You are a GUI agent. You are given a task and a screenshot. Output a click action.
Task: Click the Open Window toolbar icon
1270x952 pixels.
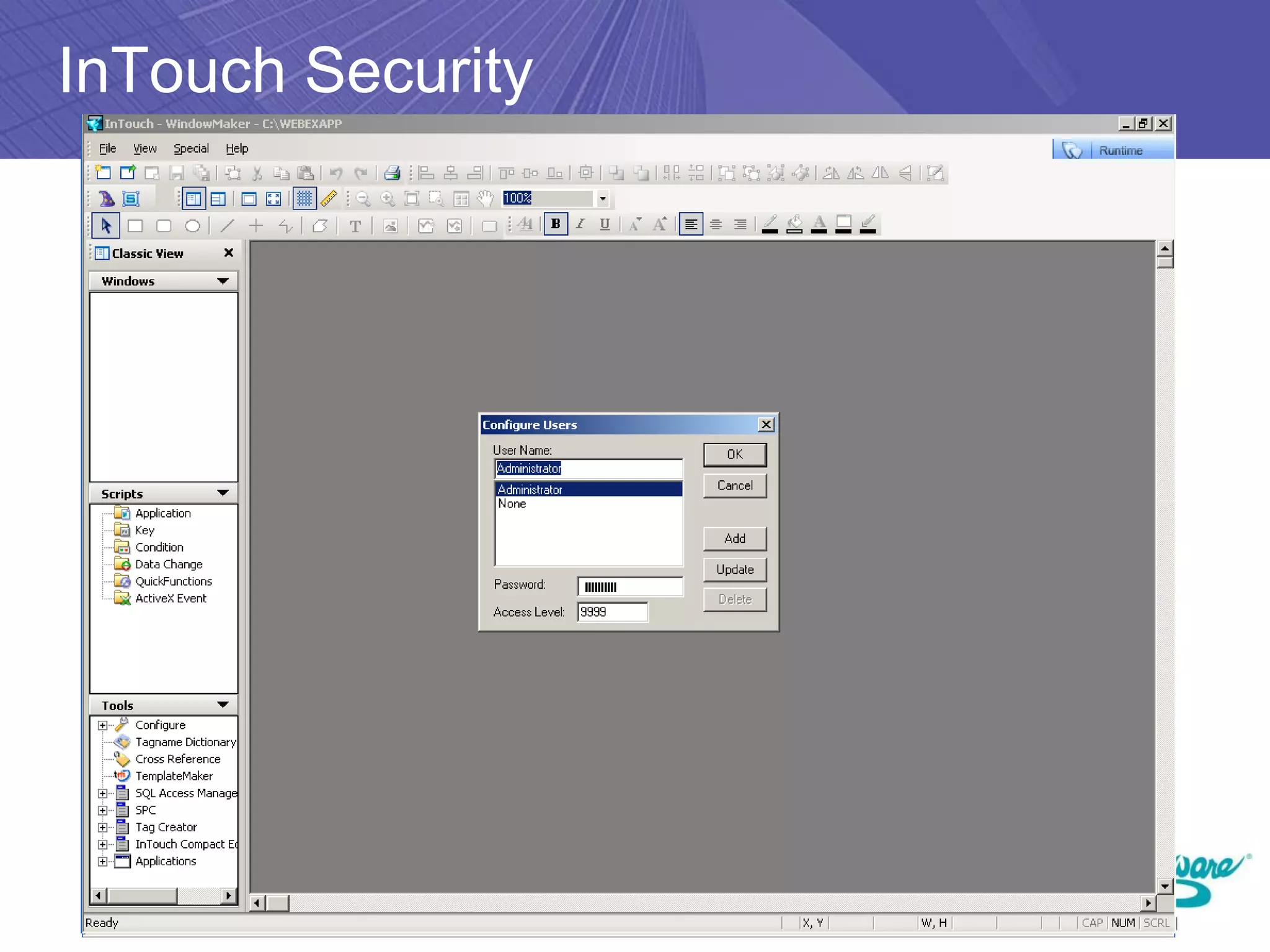coord(128,173)
